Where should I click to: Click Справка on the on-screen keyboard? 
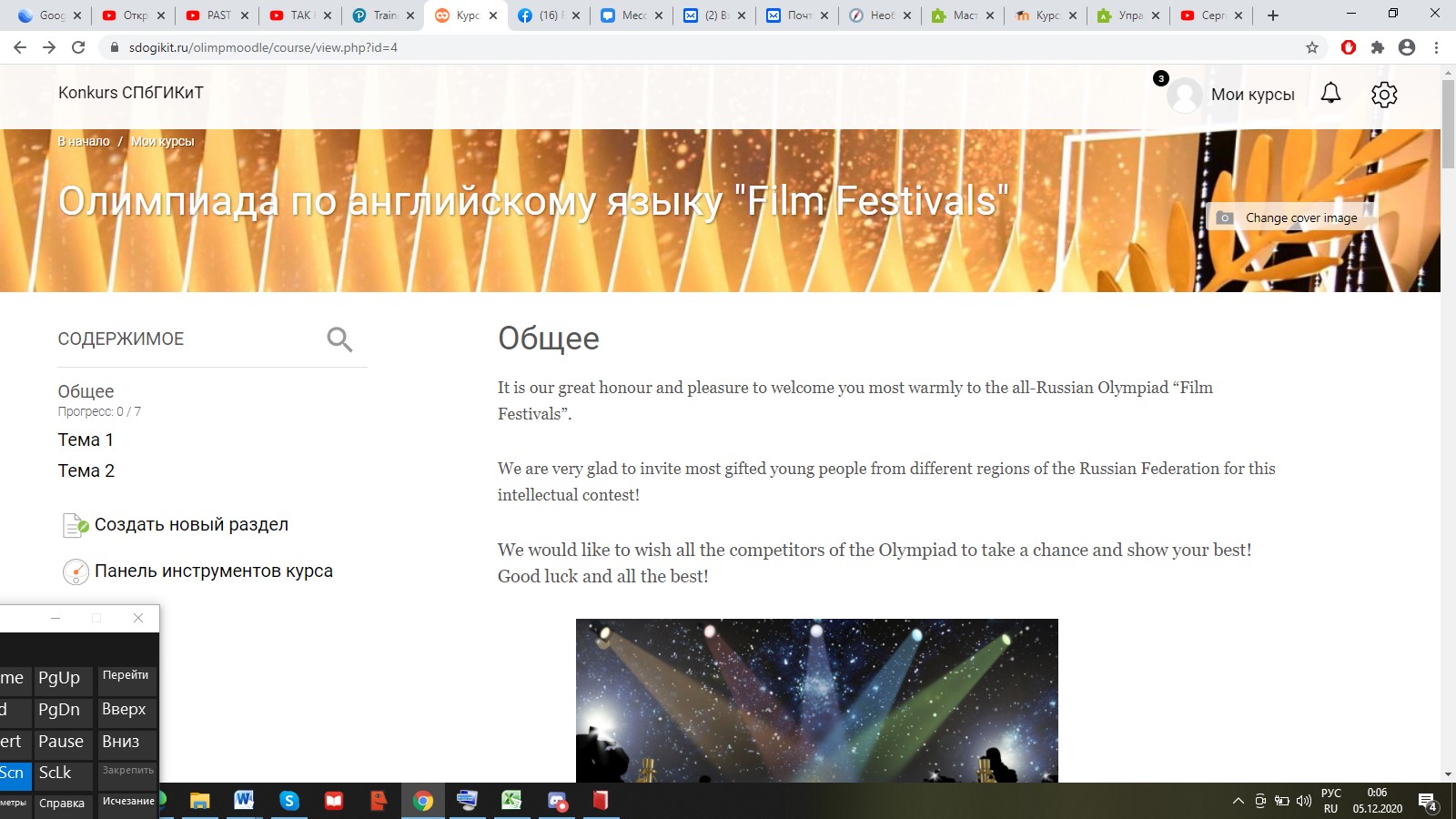pyautogui.click(x=62, y=804)
